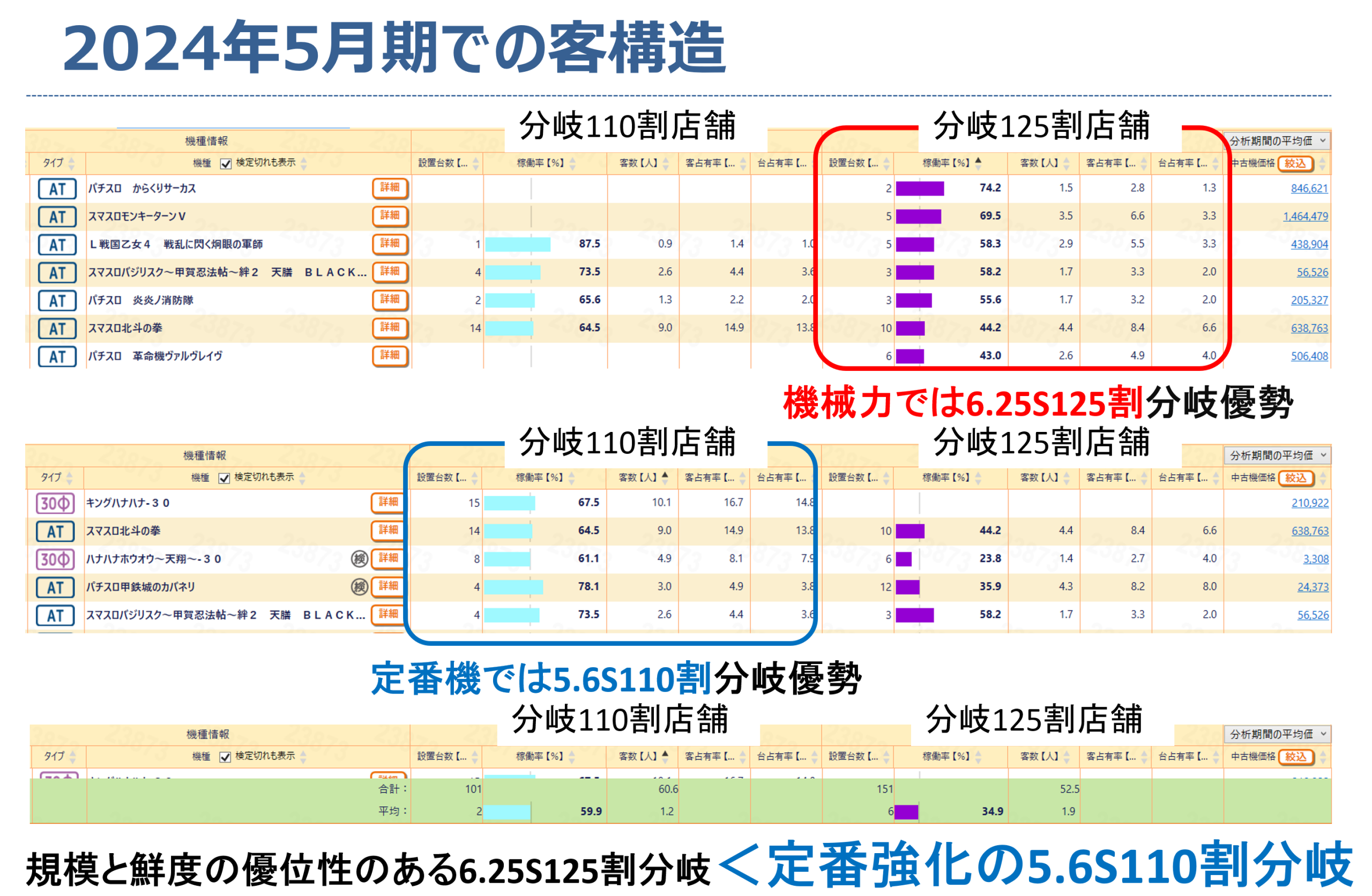The width and height of the screenshot is (1372, 896).
Task: Click the cyan 87.5 utilization bar
Action: click(x=518, y=244)
